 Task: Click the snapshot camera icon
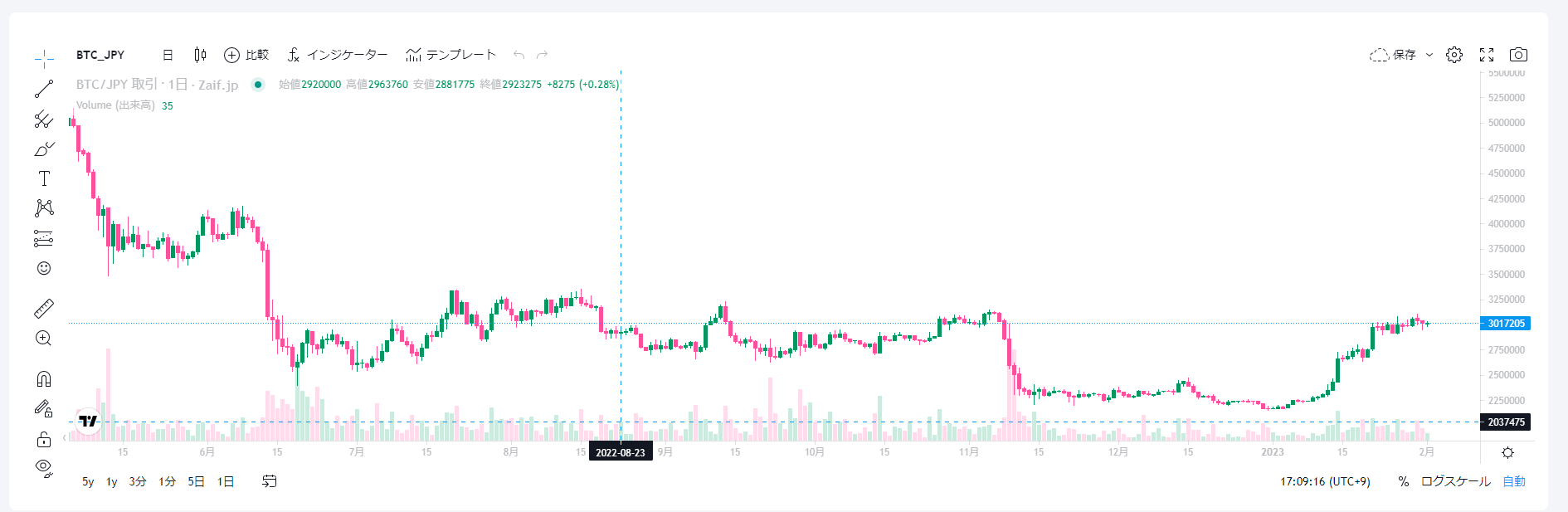point(1518,55)
